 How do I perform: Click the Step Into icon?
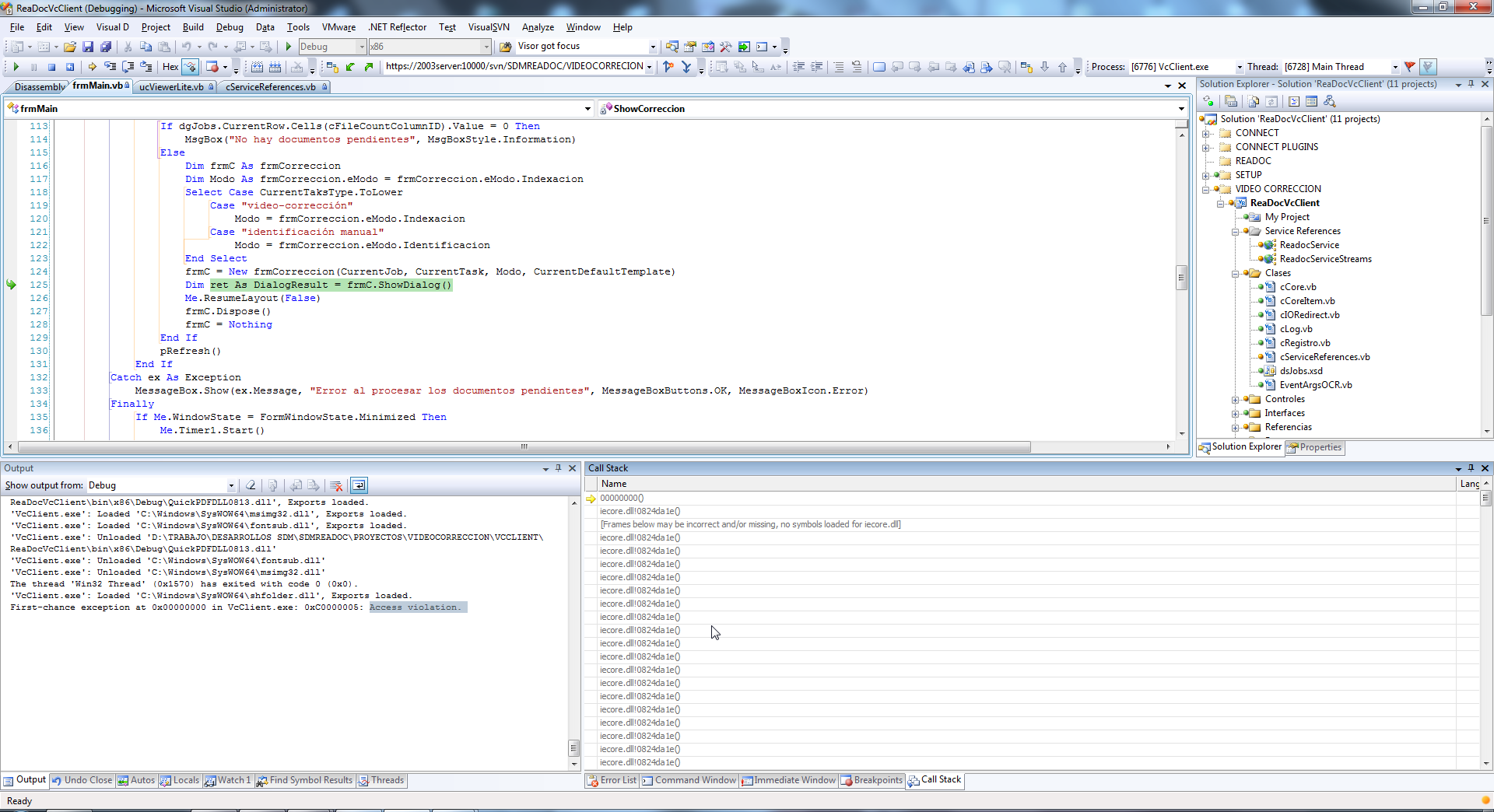tap(110, 67)
